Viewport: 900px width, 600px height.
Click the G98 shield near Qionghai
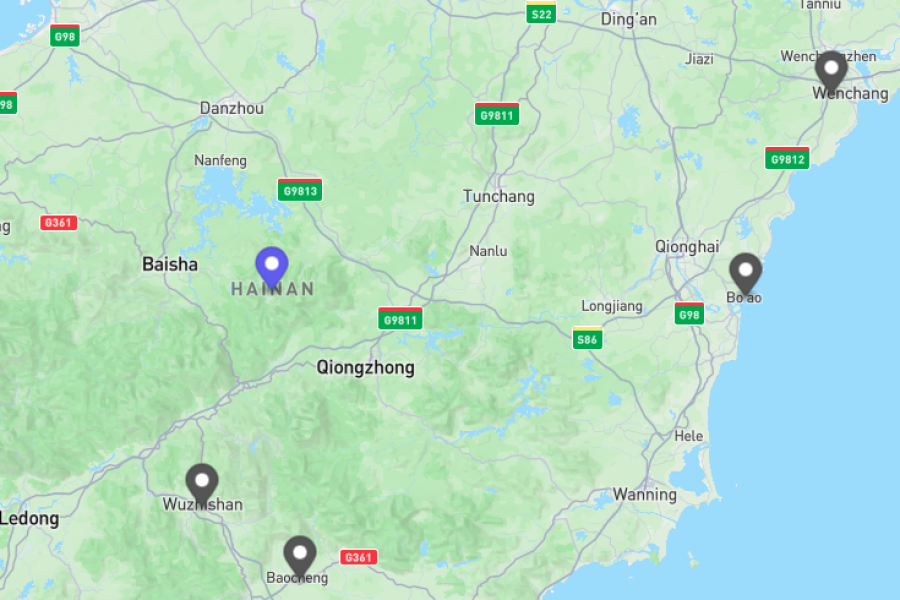689,313
